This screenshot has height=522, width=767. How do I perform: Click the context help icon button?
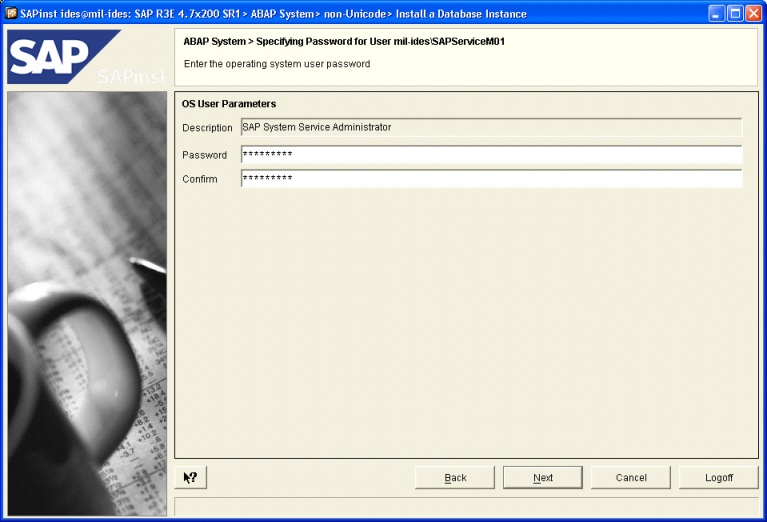click(190, 477)
